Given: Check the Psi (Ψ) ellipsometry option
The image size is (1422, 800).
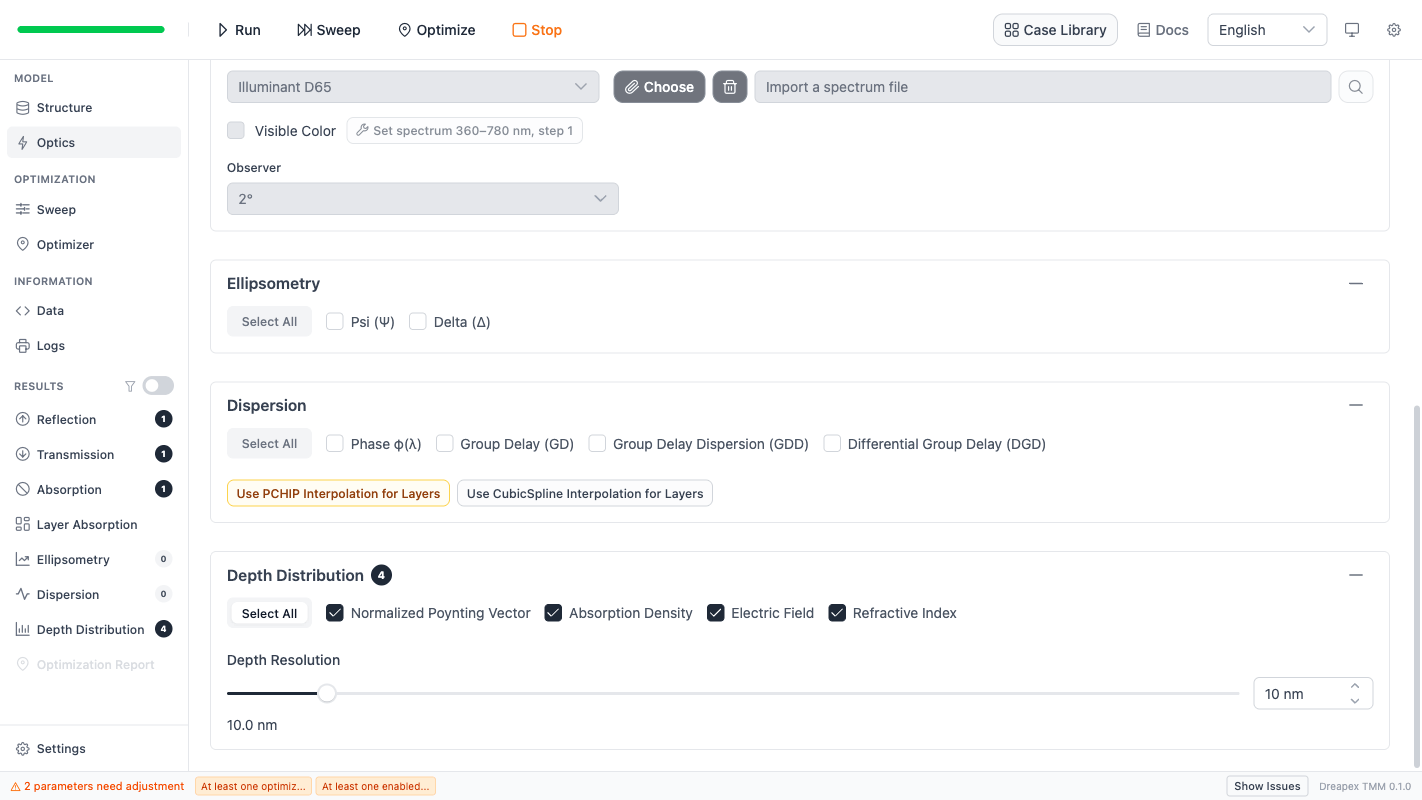Looking at the screenshot, I should pos(335,322).
